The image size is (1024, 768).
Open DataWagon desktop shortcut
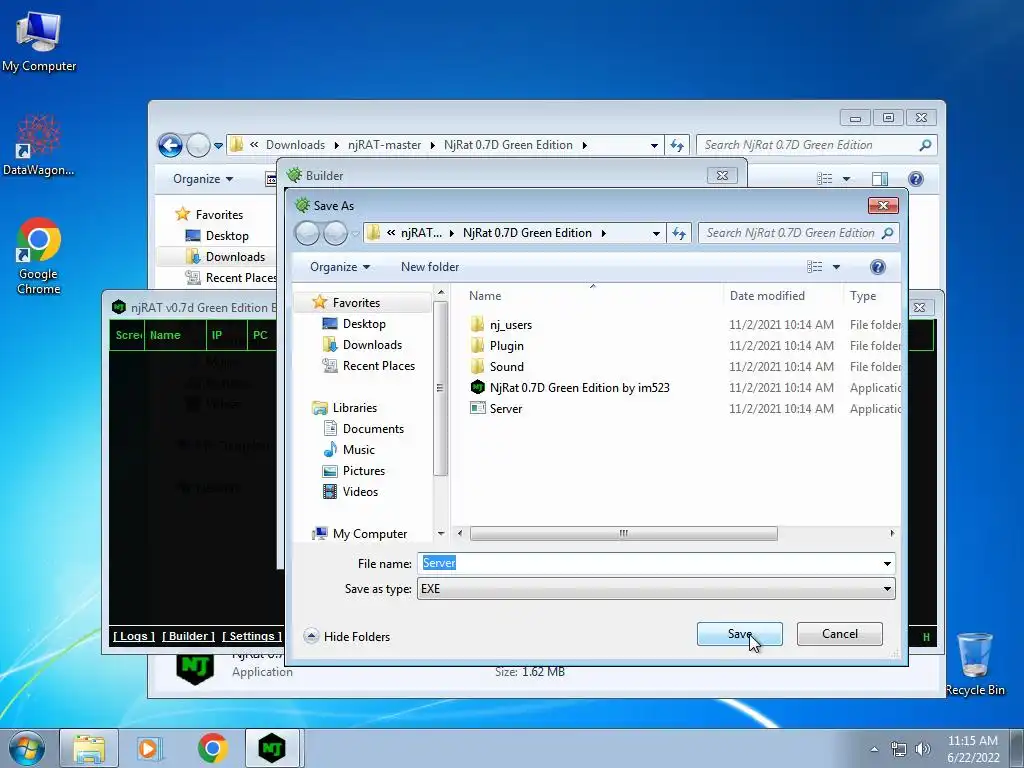click(x=38, y=145)
